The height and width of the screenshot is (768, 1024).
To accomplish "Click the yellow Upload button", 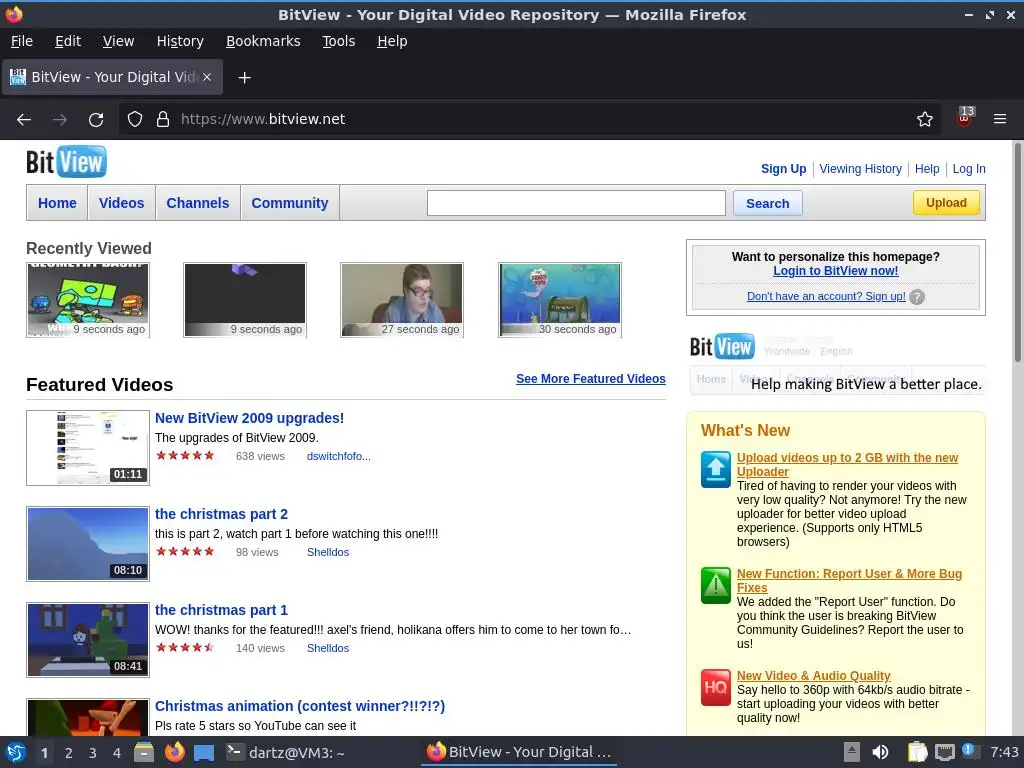I will (946, 202).
